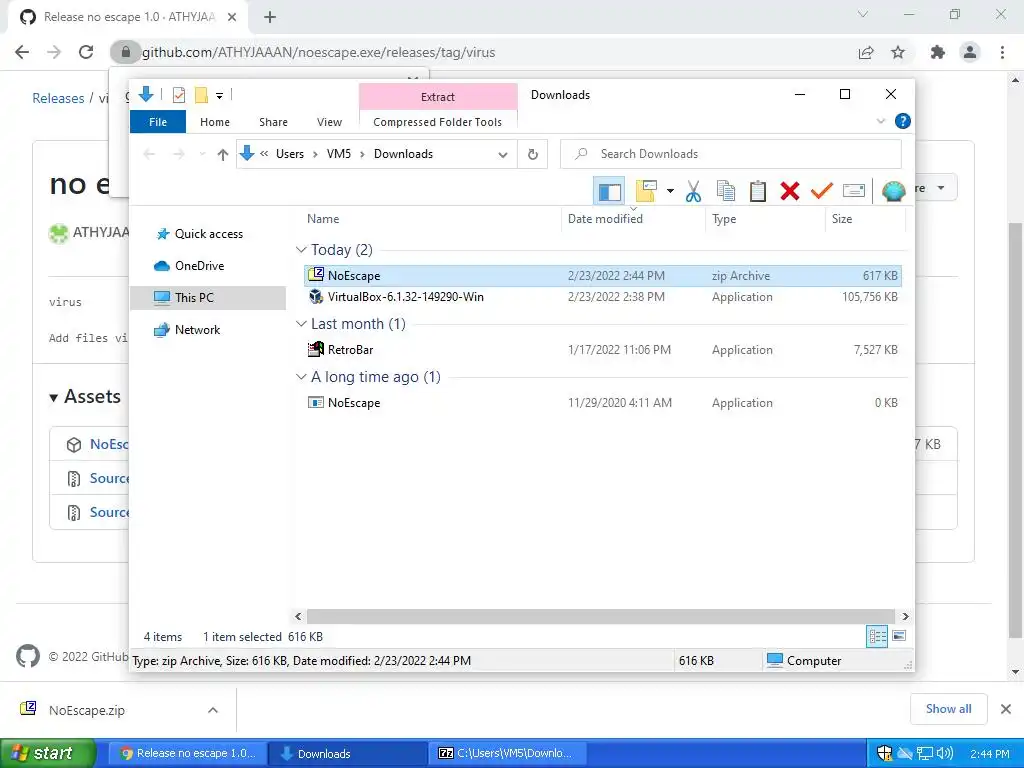Open the File menu in Explorer
Viewport: 1024px width, 768px height.
point(158,122)
